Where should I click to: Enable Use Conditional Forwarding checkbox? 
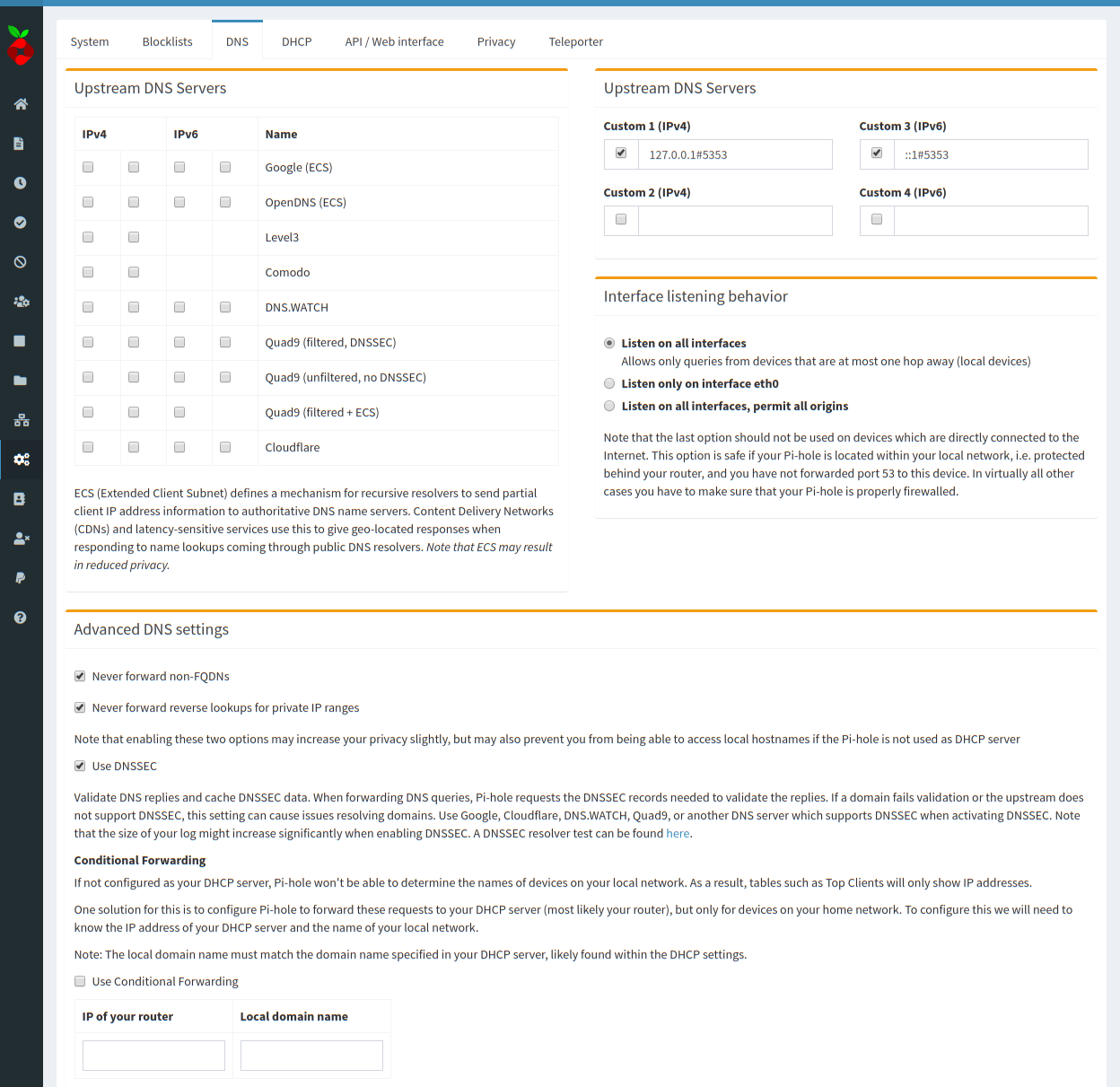coord(80,981)
